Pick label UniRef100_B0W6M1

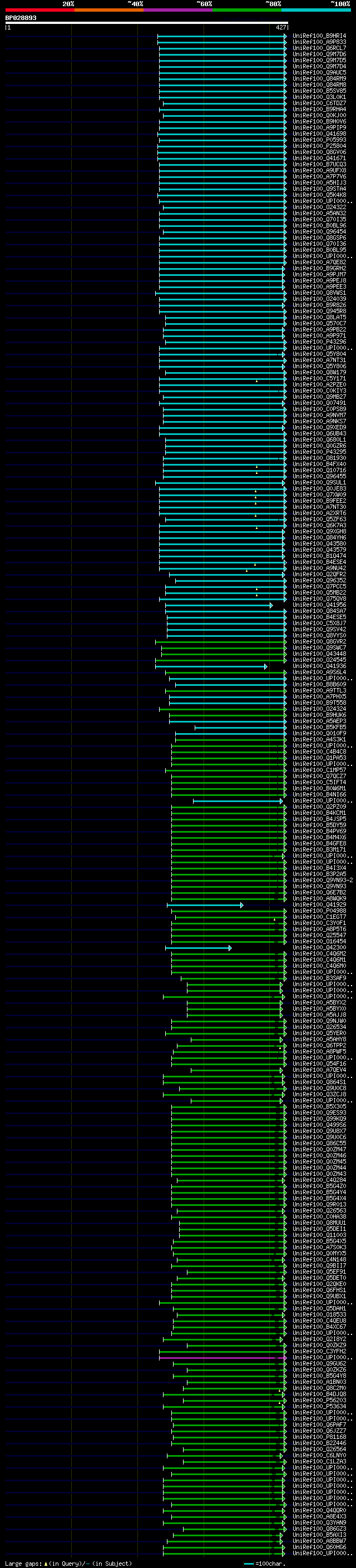[319, 789]
